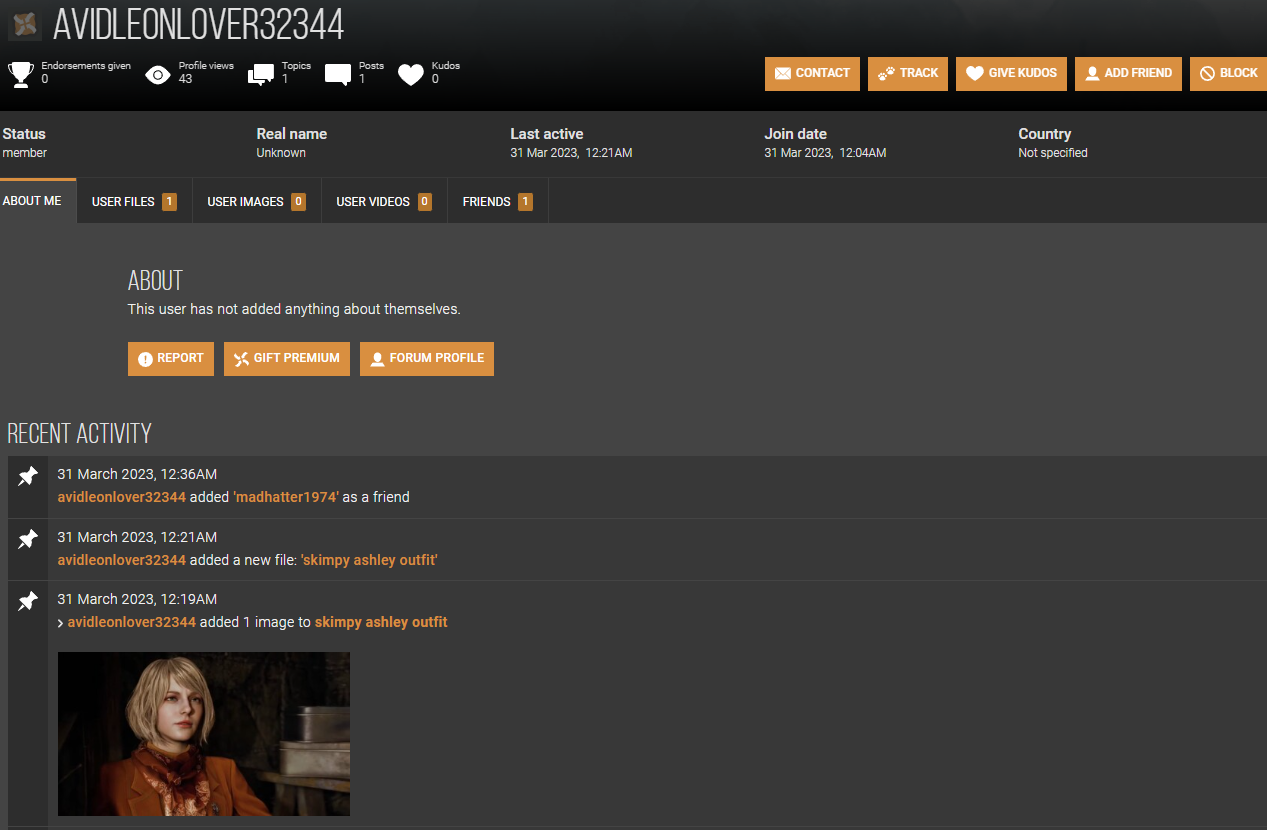Viewport: 1267px width, 830px height.
Task: Click the AVIDLEONLOVER32344 profile title
Action: pyautogui.click(x=198, y=24)
